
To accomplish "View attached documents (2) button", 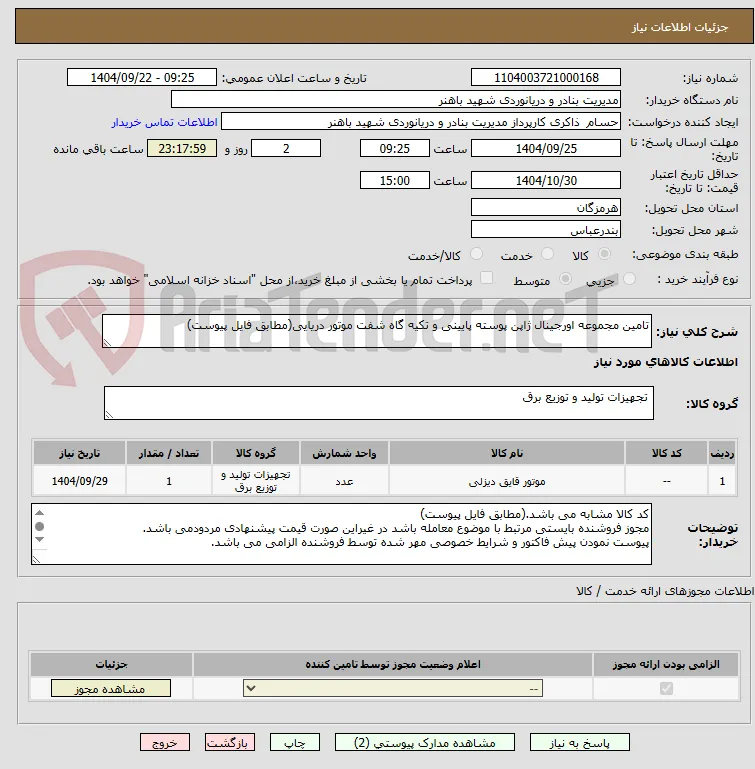I will pyautogui.click(x=425, y=743).
